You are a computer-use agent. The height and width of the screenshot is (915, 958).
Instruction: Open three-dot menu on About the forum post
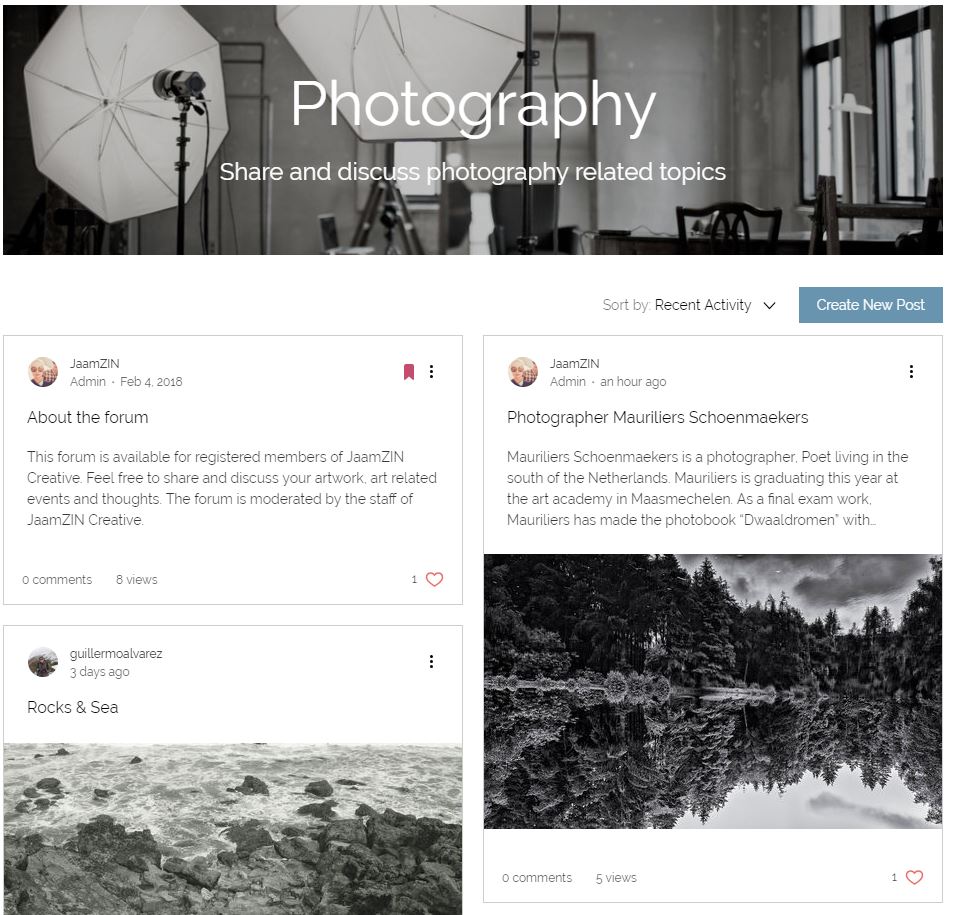(431, 371)
